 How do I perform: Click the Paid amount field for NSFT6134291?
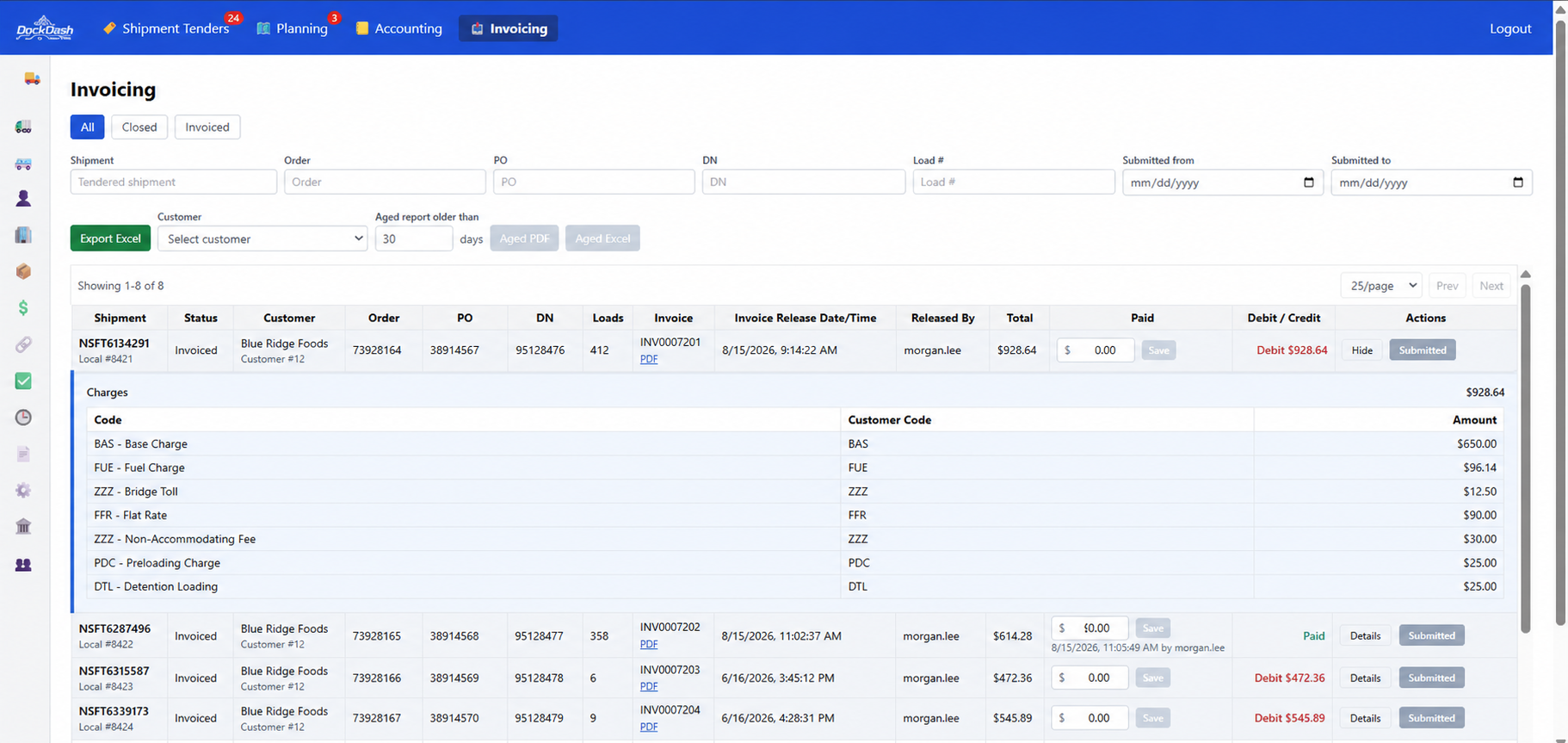(1096, 350)
